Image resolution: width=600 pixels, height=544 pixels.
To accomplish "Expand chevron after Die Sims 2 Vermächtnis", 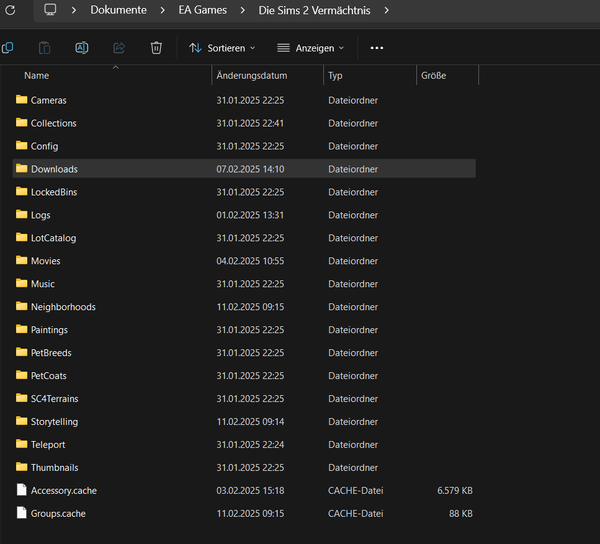I will [x=386, y=10].
